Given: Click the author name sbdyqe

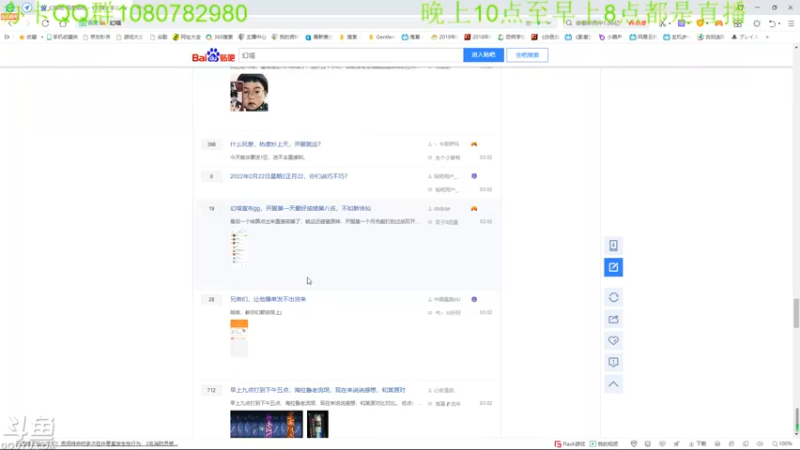Looking at the screenshot, I should 442,209.
